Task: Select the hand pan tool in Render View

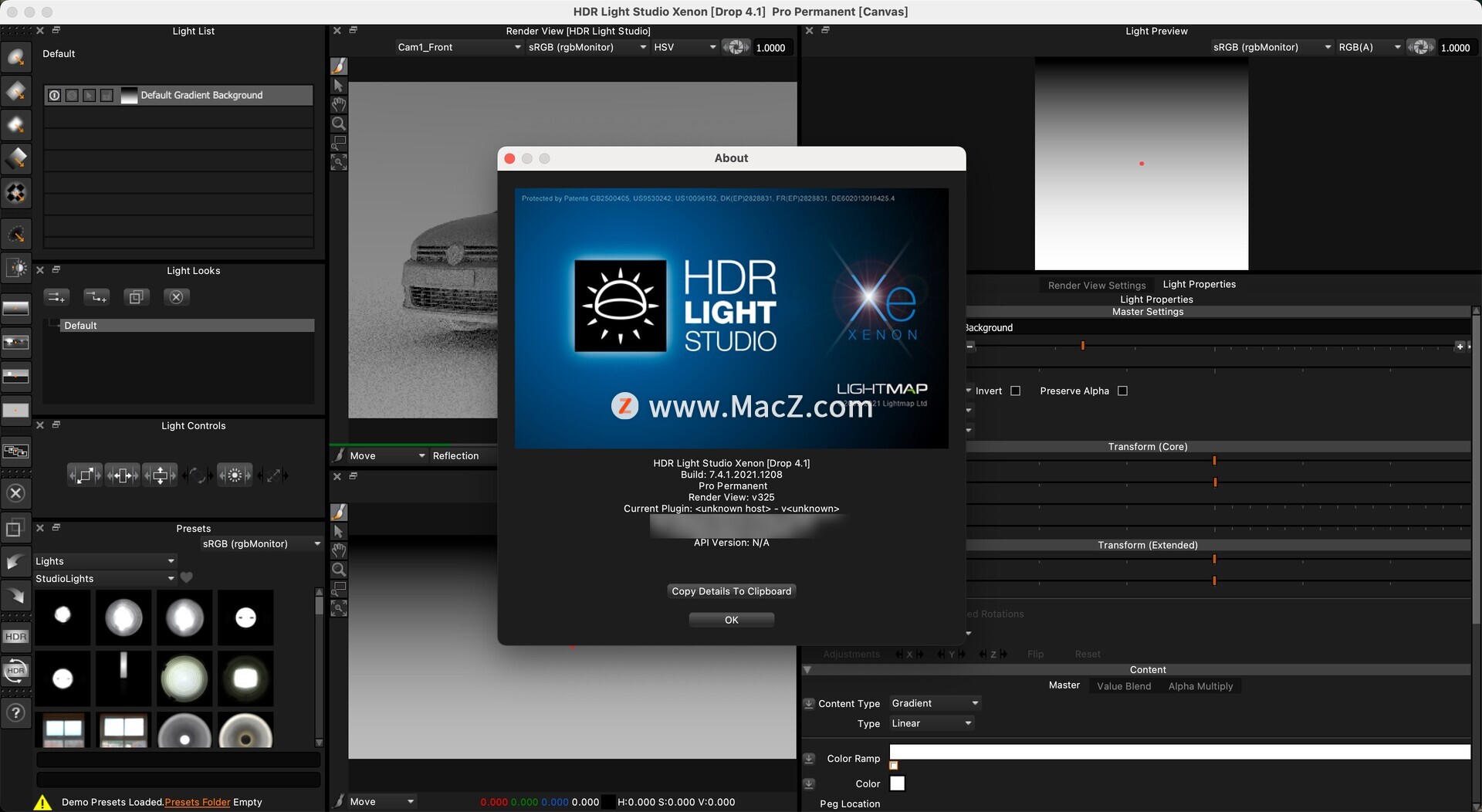Action: [x=339, y=104]
